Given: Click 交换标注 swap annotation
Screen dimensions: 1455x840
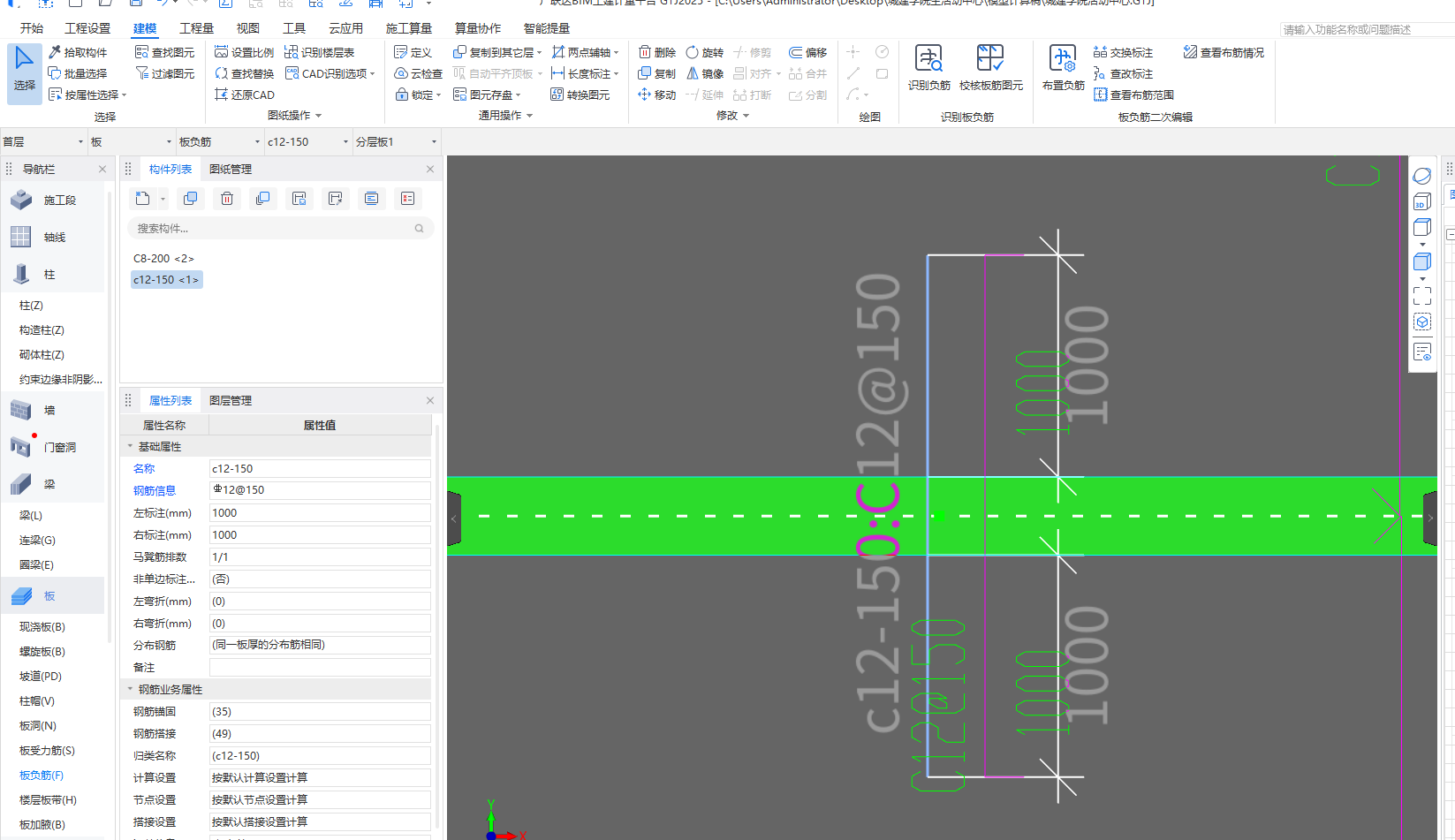Looking at the screenshot, I should tap(1124, 52).
